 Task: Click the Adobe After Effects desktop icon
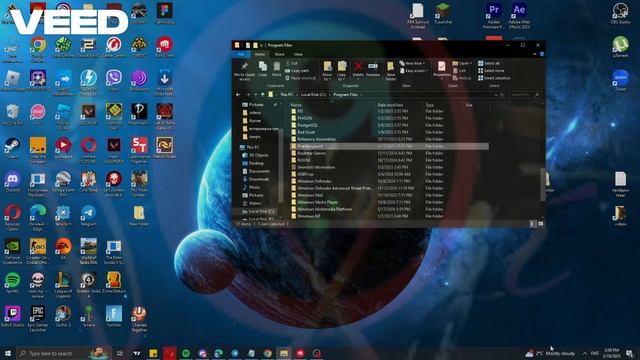point(519,16)
